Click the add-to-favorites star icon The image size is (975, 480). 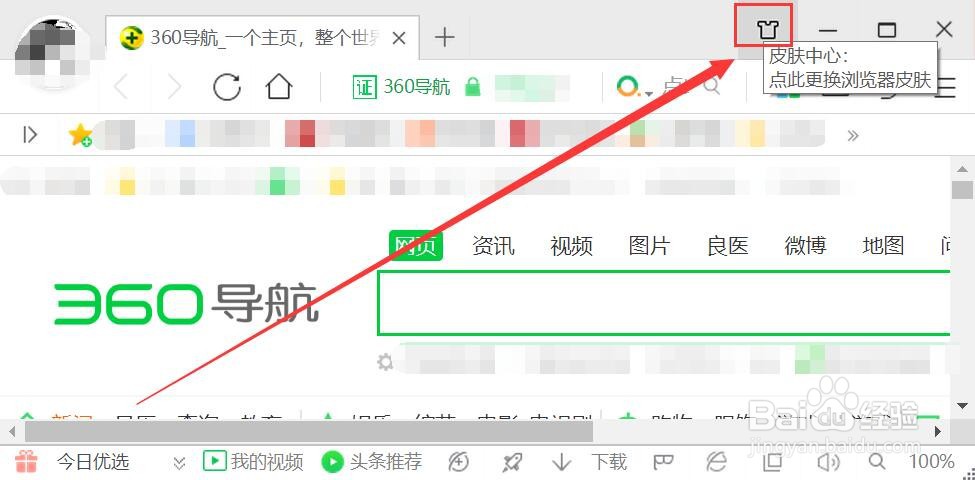point(80,134)
